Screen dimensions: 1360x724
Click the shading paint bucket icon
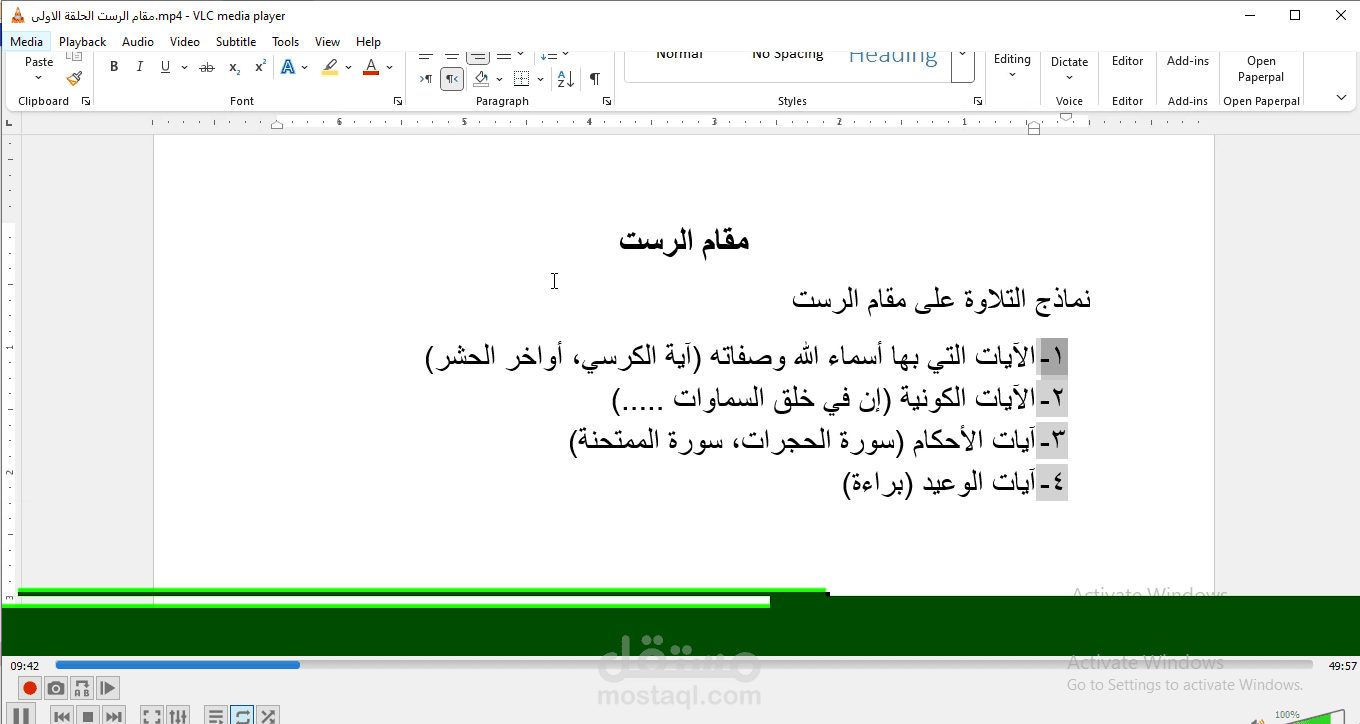(482, 79)
